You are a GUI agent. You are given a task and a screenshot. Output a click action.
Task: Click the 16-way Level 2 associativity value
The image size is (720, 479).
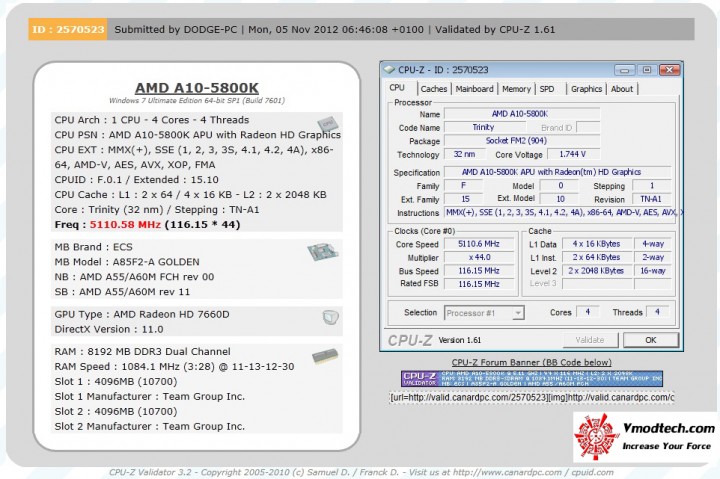coord(652,271)
